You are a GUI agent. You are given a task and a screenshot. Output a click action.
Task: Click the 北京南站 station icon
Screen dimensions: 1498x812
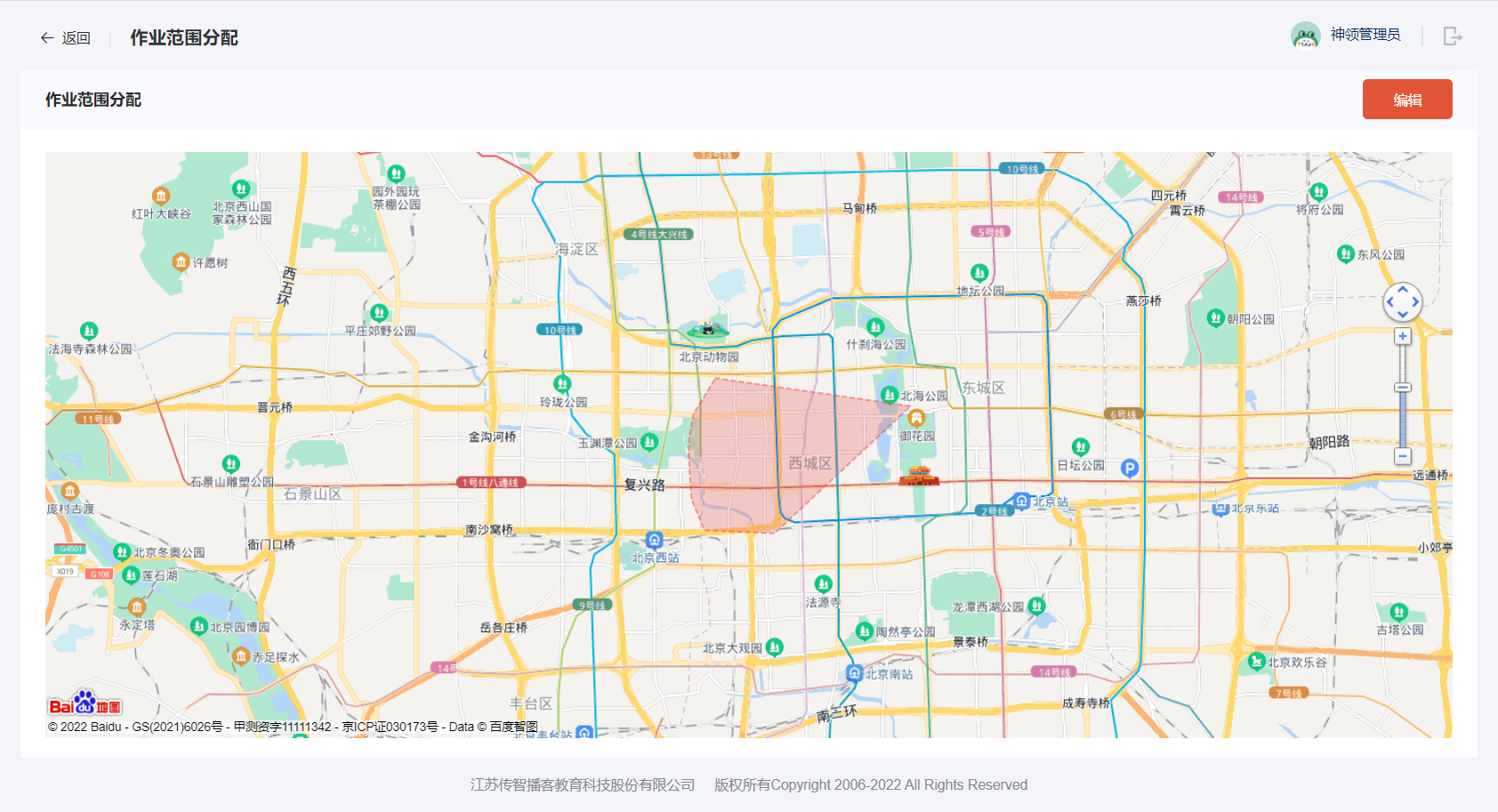855,673
